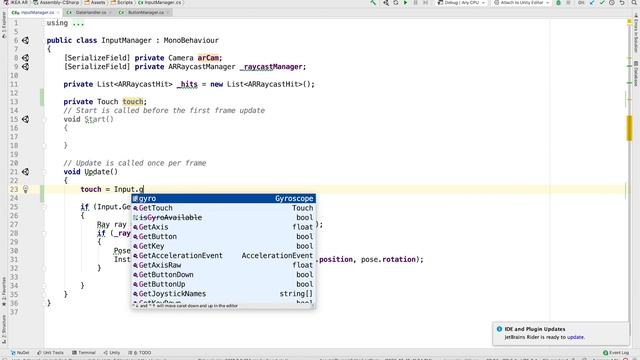Choose GetButtonDown completion suggestion
The height and width of the screenshot is (360, 640).
(223, 275)
